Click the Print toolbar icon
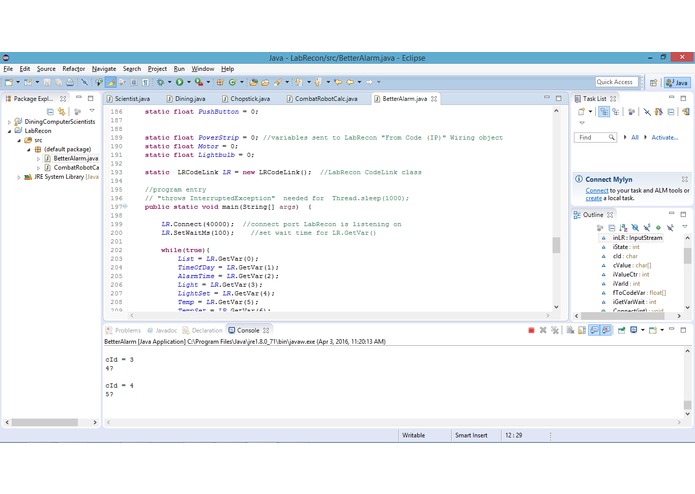 (70, 82)
